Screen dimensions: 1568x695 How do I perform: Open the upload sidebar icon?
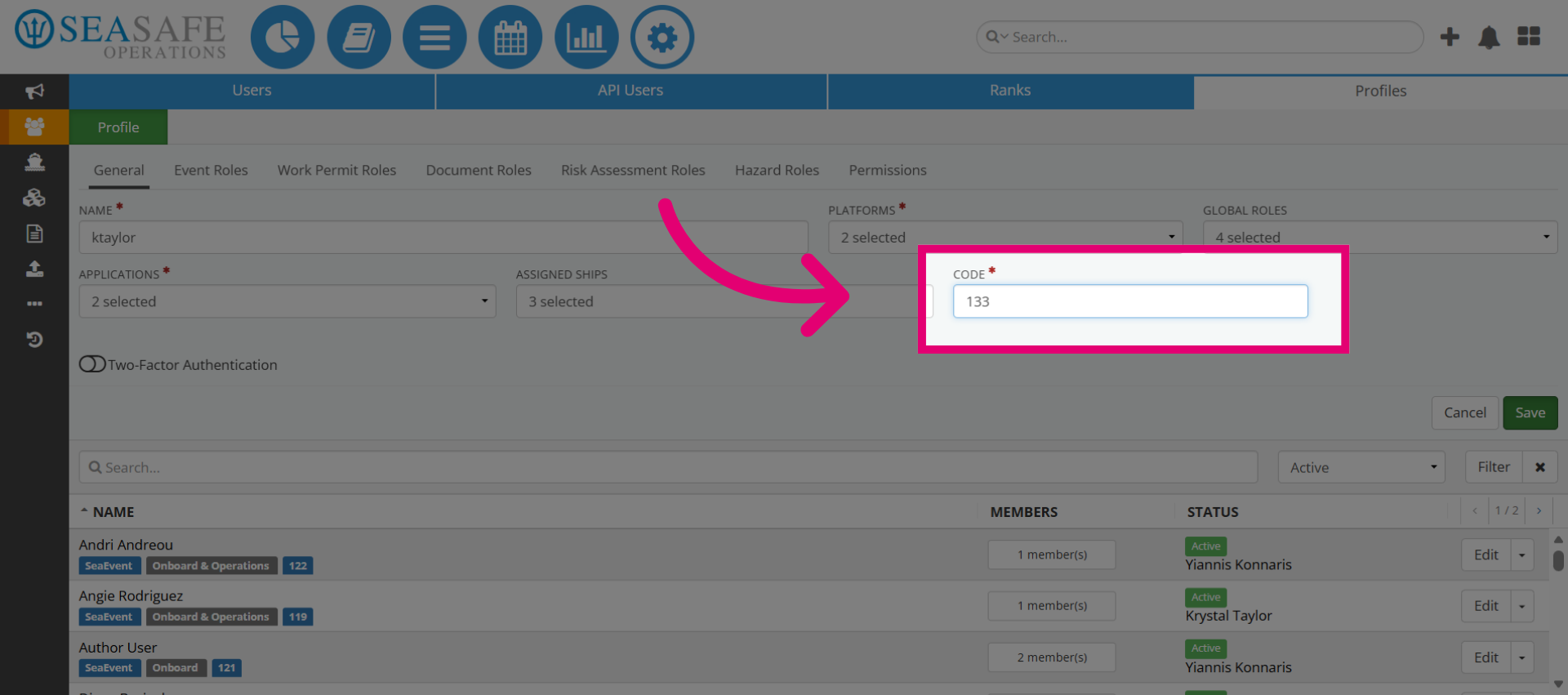point(34,269)
